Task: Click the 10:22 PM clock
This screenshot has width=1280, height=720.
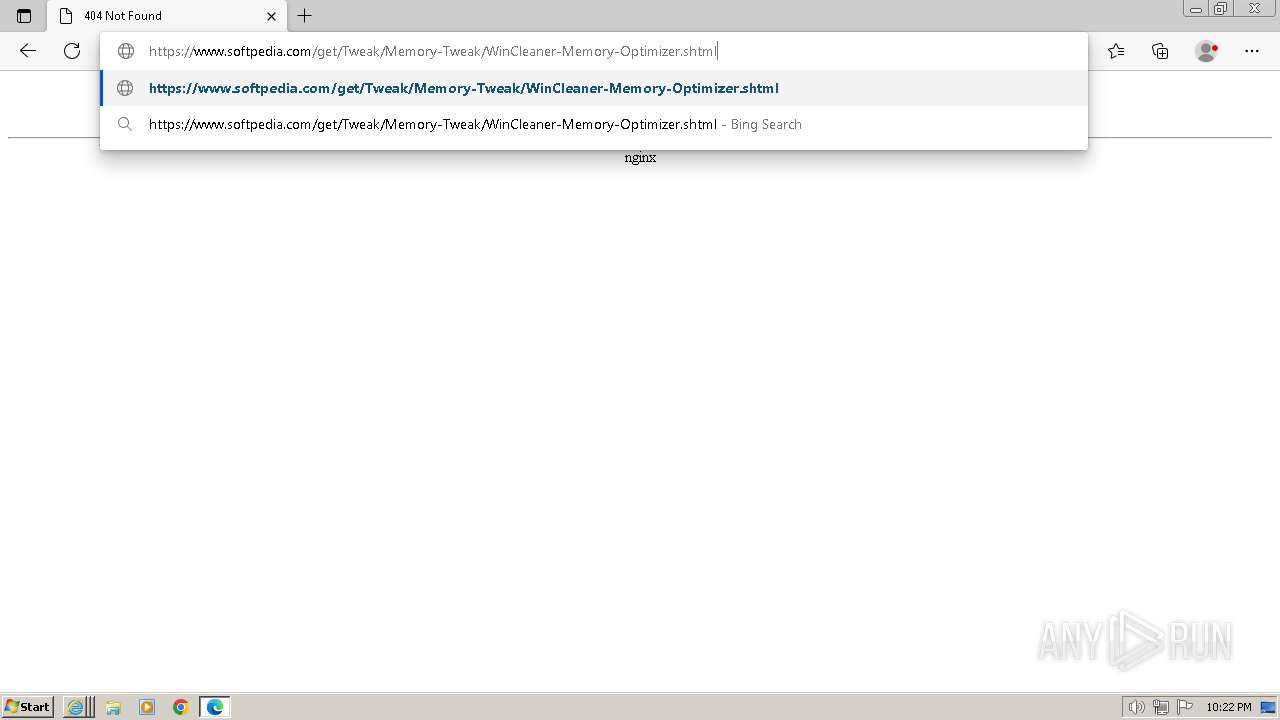Action: [x=1229, y=707]
